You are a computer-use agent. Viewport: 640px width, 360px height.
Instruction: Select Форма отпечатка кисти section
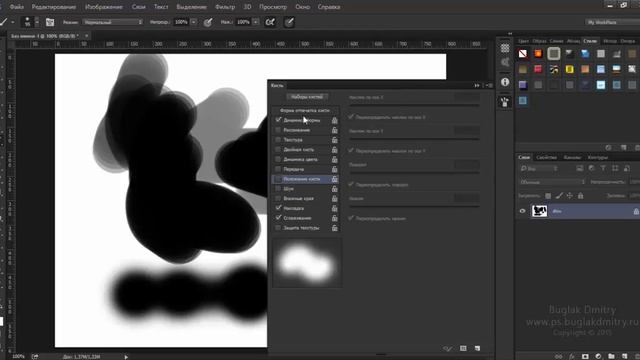coord(304,111)
